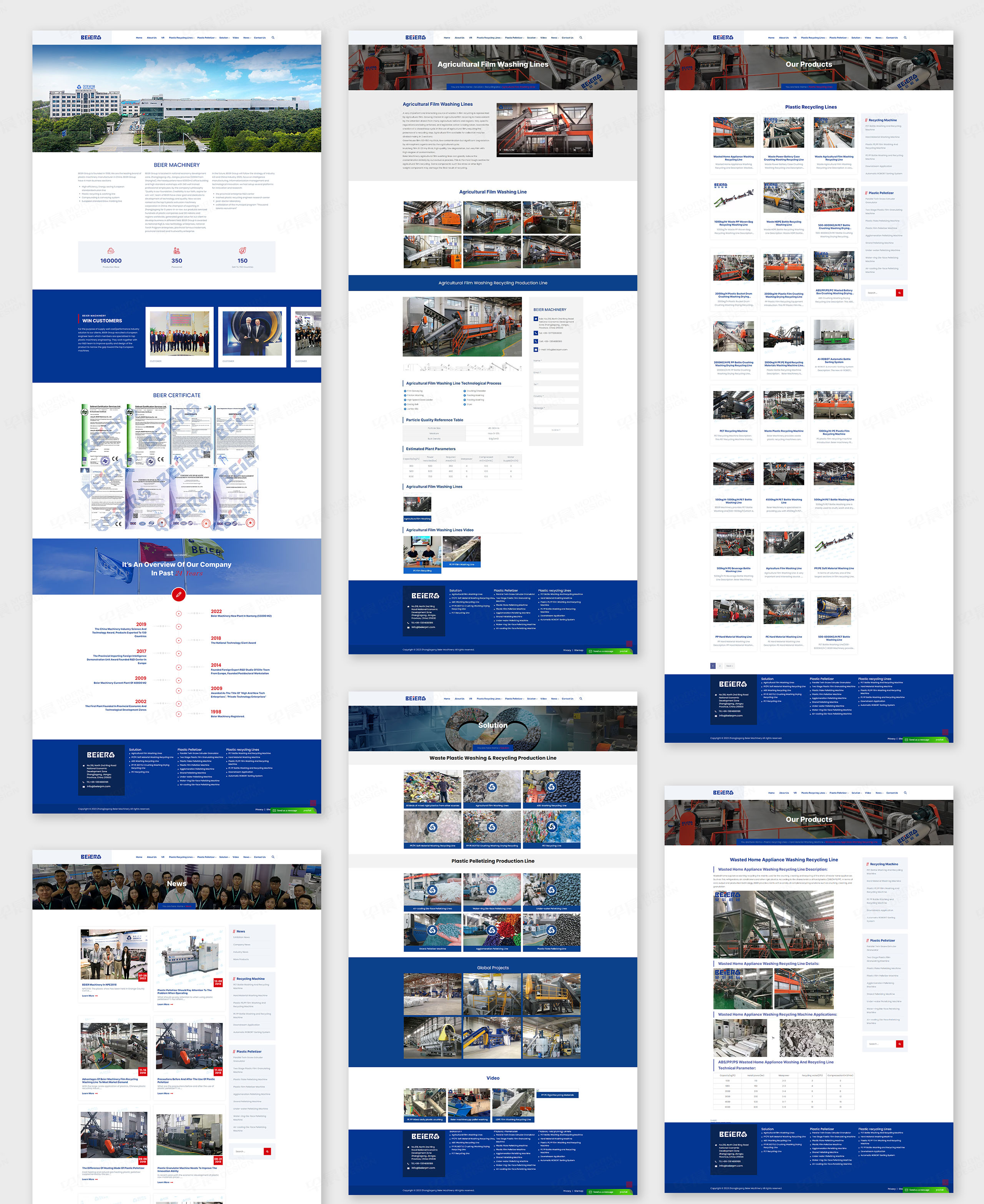Expand Solution dropdown on Agricultural Film page header
This screenshot has width=984, height=1204.
point(532,38)
